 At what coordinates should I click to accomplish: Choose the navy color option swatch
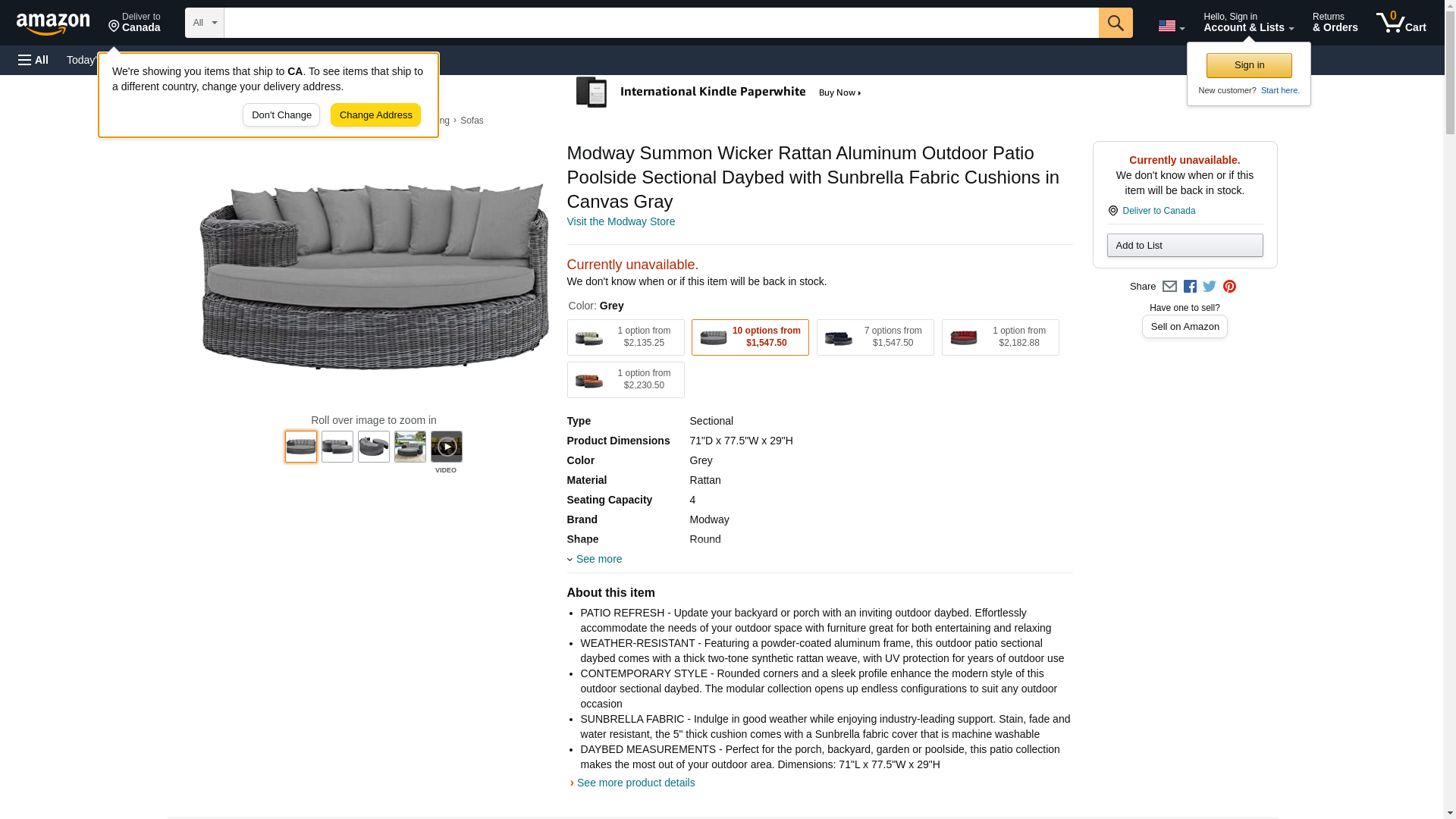pyautogui.click(x=875, y=337)
